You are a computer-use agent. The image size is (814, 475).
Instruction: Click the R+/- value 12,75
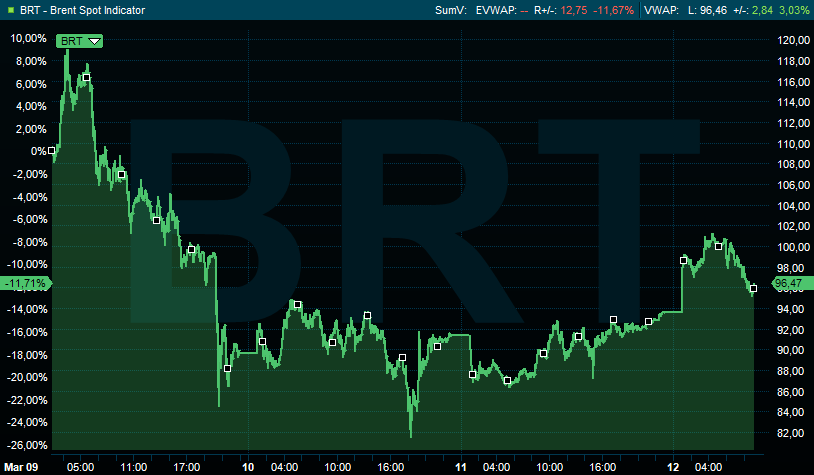coord(574,10)
